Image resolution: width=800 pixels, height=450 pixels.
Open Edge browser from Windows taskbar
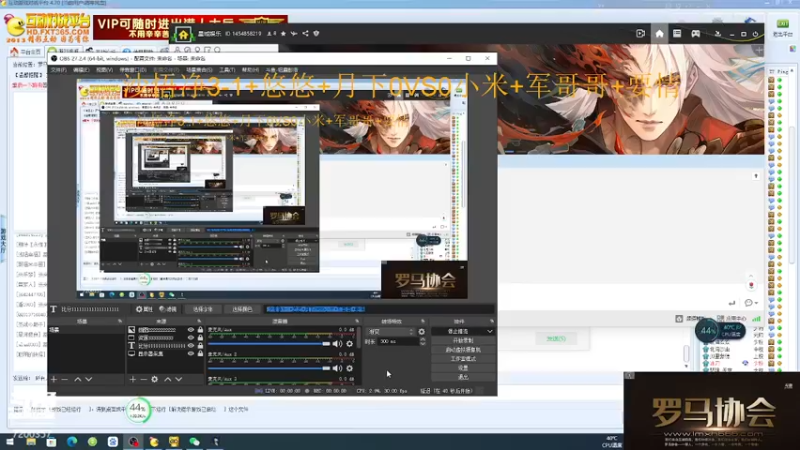pyautogui.click(x=71, y=441)
